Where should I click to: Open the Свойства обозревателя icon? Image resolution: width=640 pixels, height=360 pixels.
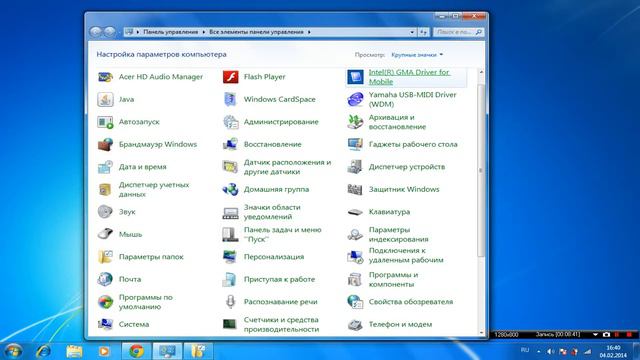tap(355, 302)
